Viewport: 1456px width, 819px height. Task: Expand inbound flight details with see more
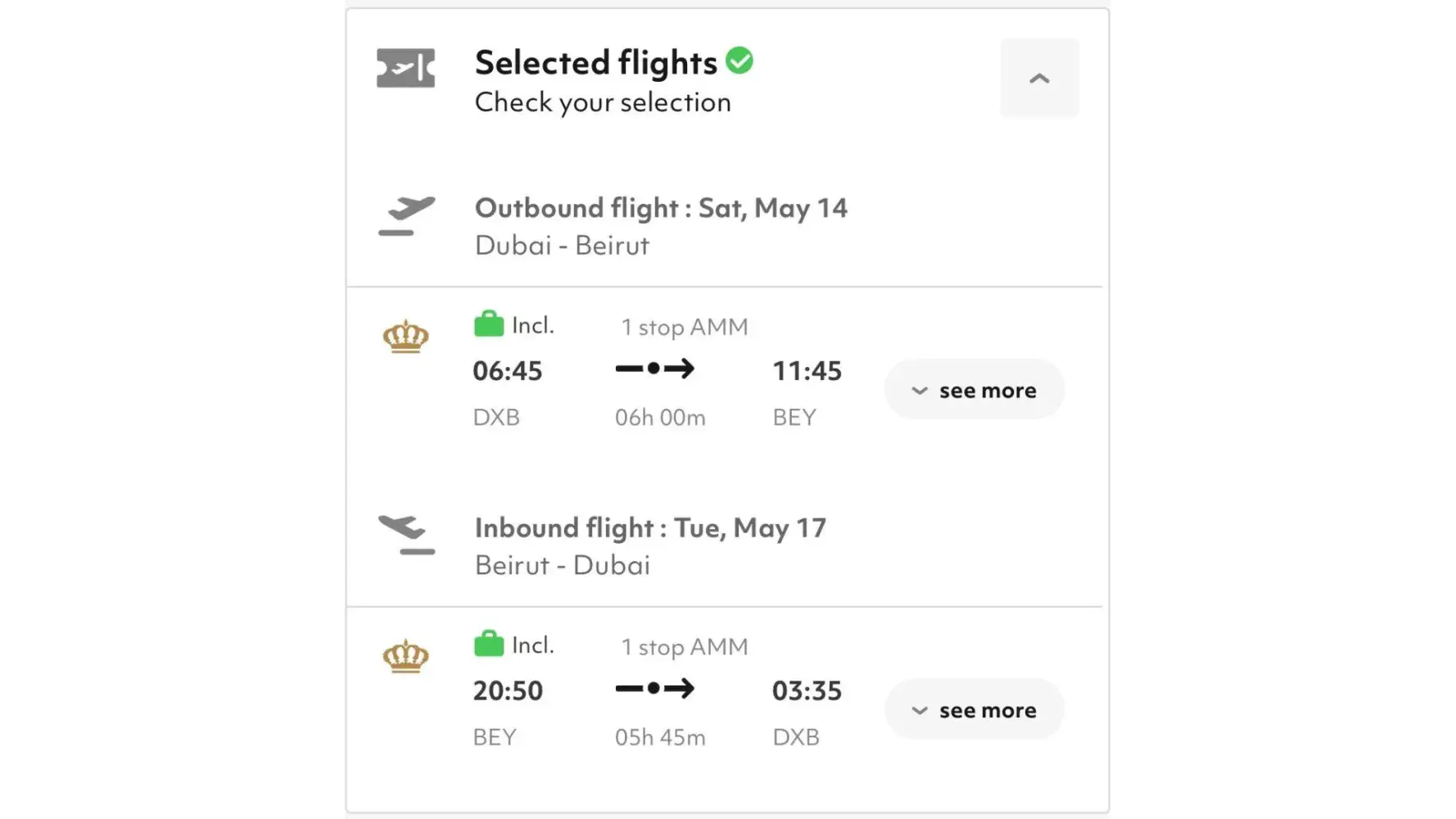974,710
